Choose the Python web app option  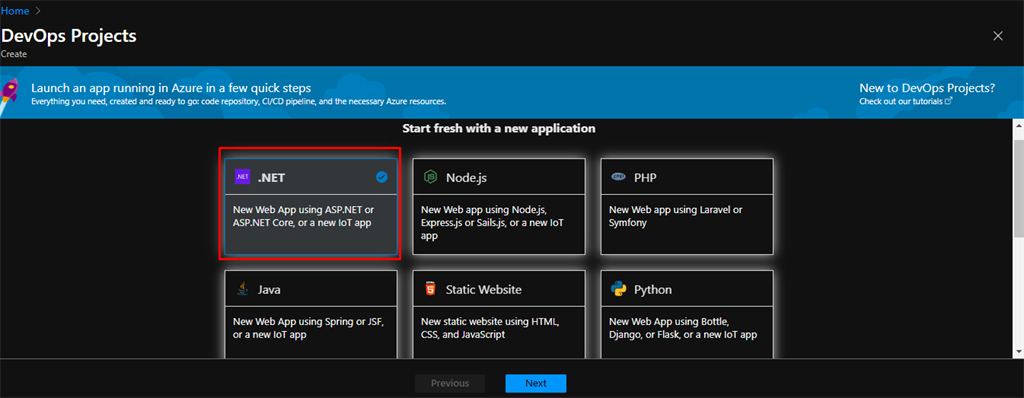pyautogui.click(x=687, y=314)
